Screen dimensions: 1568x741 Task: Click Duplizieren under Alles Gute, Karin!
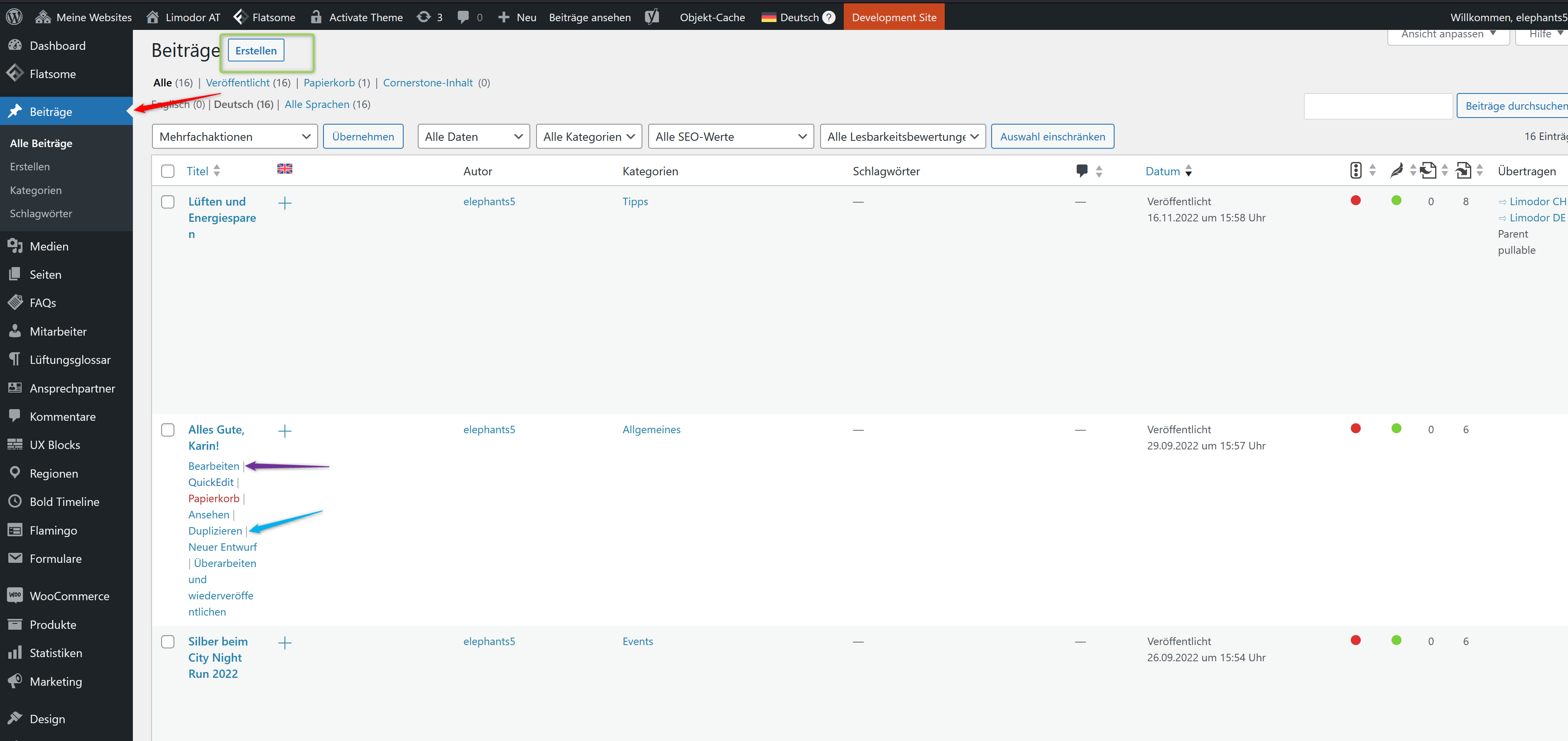pyautogui.click(x=215, y=530)
